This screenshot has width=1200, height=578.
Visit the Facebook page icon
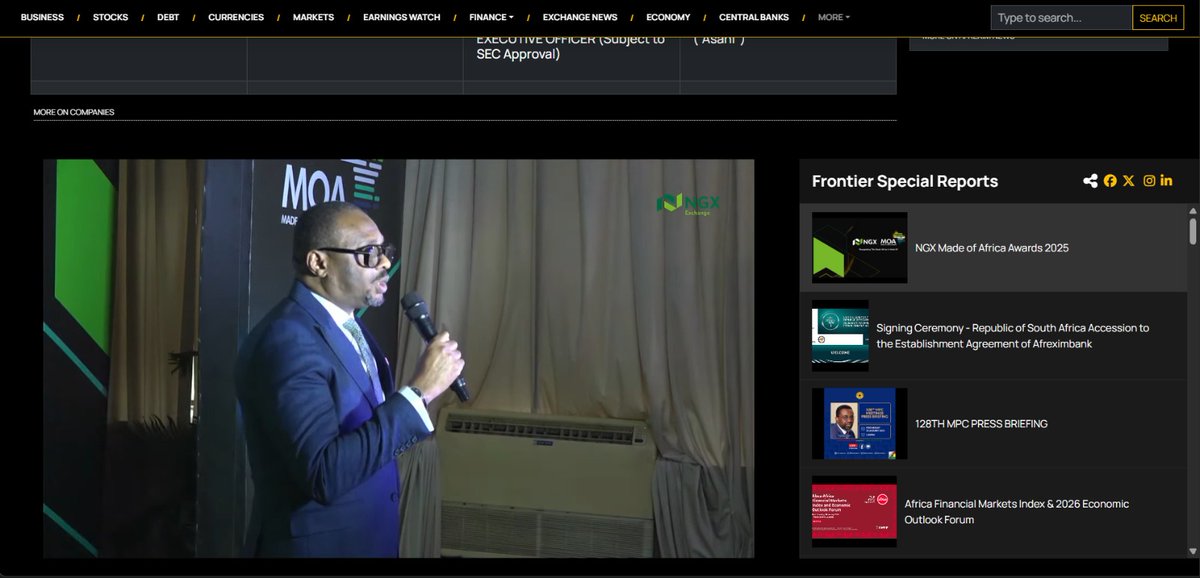tap(1110, 181)
